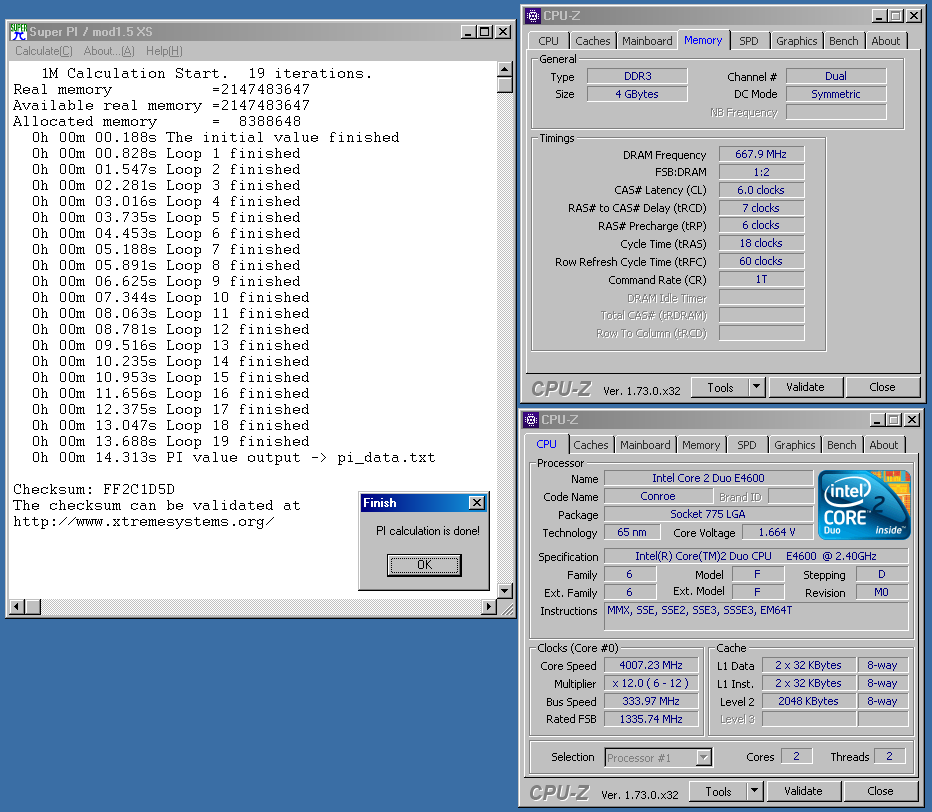
Task: Switch to Mainboard tab in the Memory window
Action: click(647, 41)
